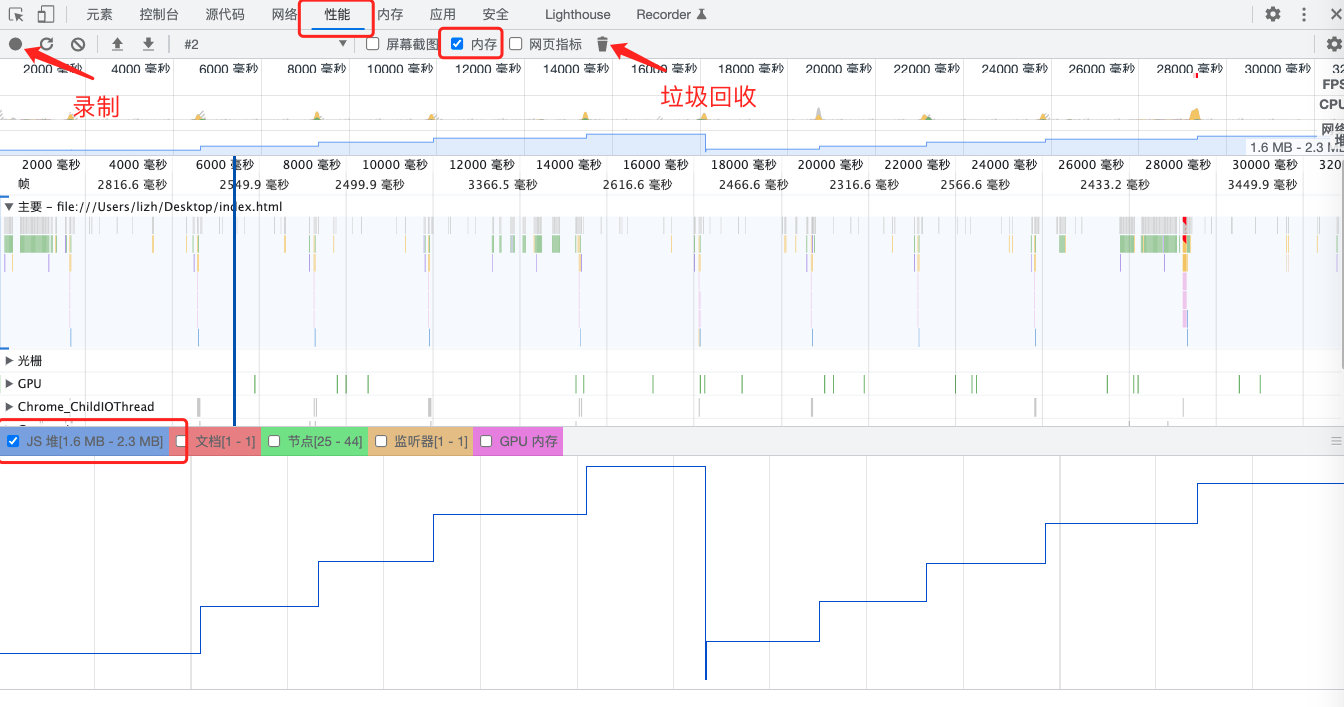Open the DevTools three-dot menu
This screenshot has height=707, width=1344.
tap(1303, 14)
